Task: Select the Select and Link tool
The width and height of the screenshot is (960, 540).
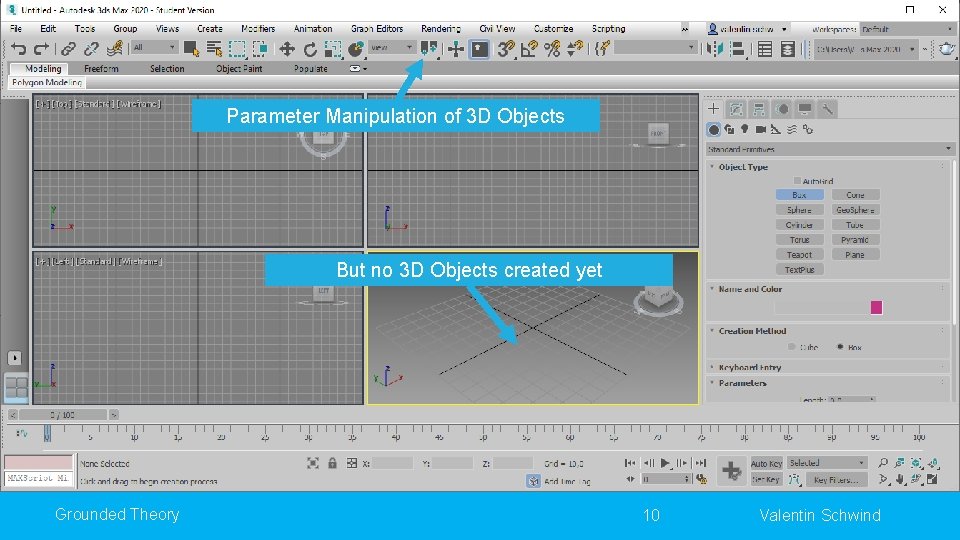Action: pos(68,49)
